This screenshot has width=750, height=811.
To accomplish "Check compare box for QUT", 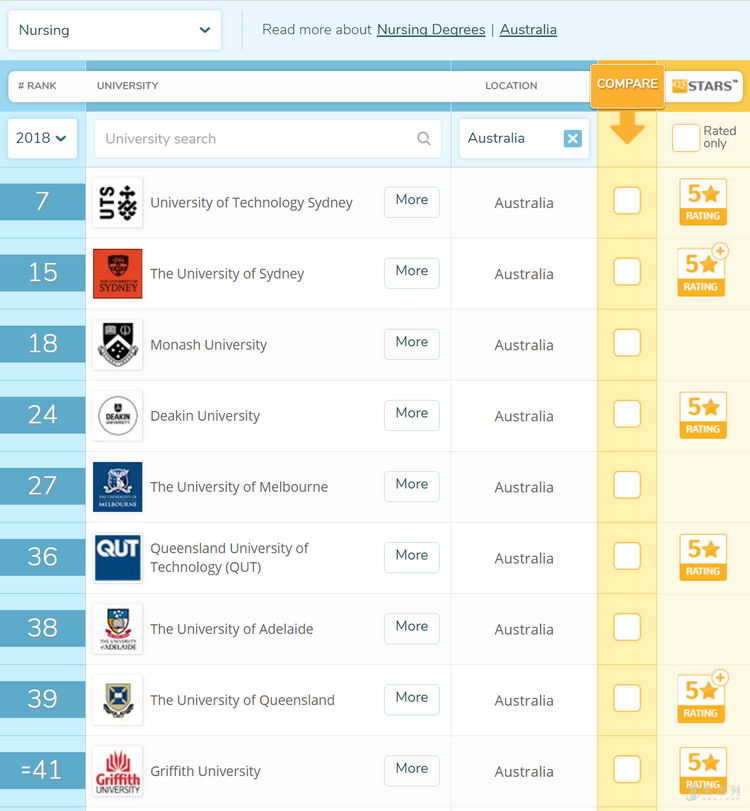I will [627, 556].
